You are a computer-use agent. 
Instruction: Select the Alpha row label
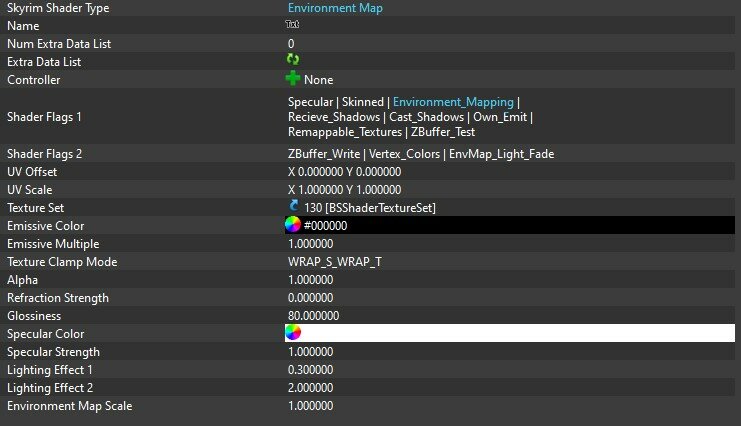point(22,280)
